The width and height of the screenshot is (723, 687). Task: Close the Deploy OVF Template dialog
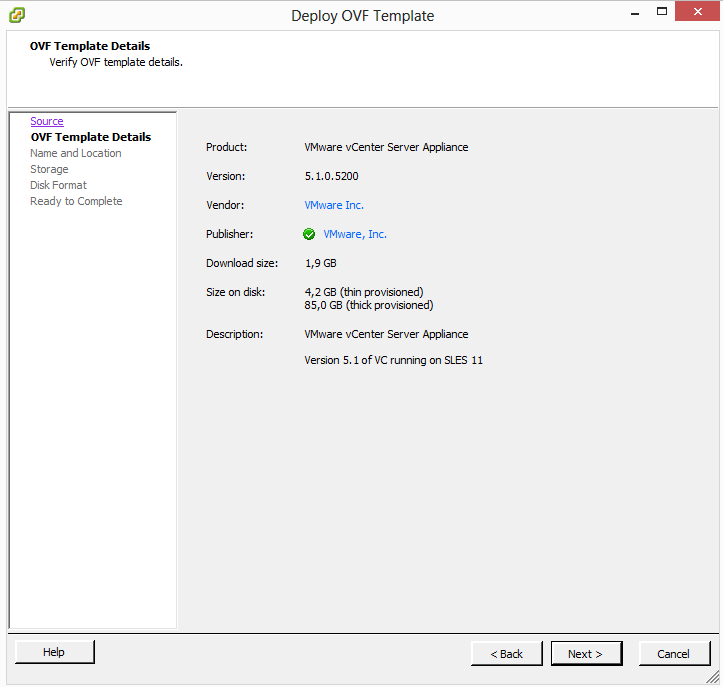tap(697, 12)
